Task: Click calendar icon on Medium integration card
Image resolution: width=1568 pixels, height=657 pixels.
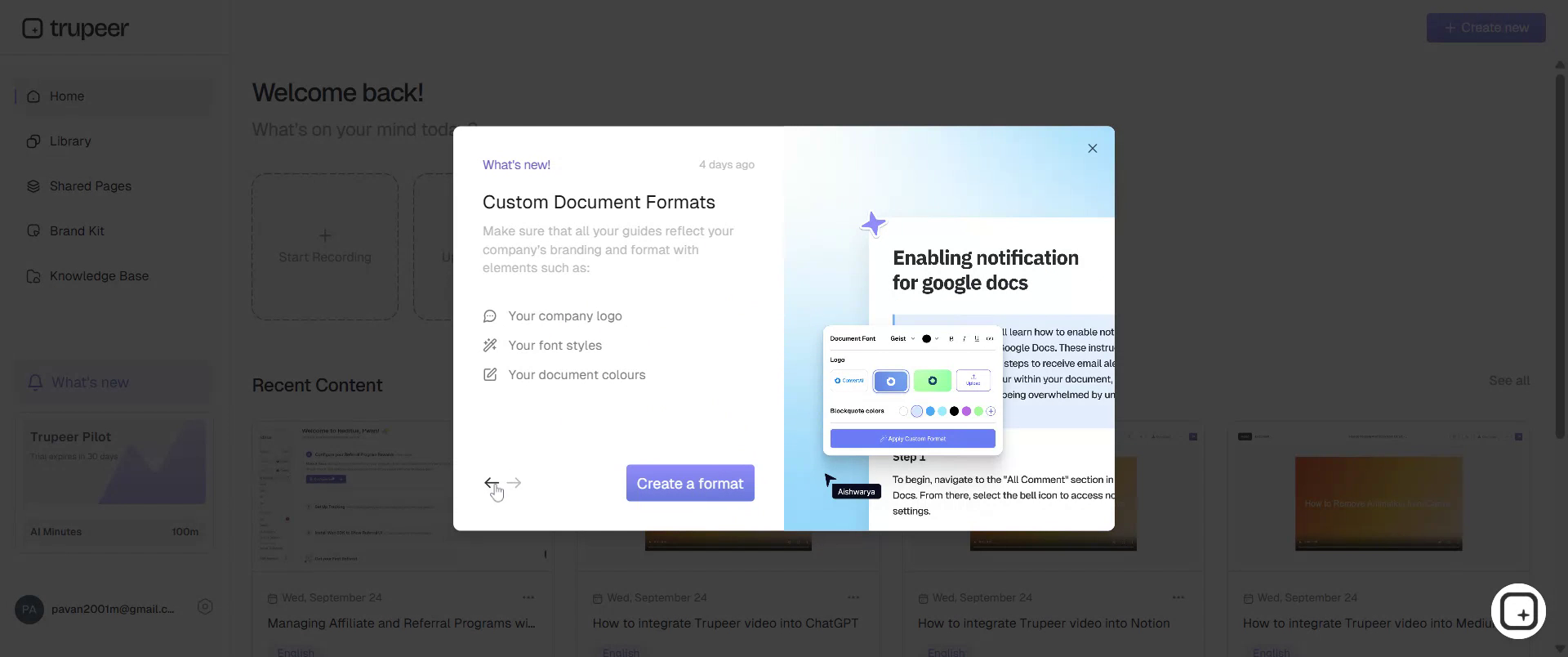Action: (x=1248, y=598)
